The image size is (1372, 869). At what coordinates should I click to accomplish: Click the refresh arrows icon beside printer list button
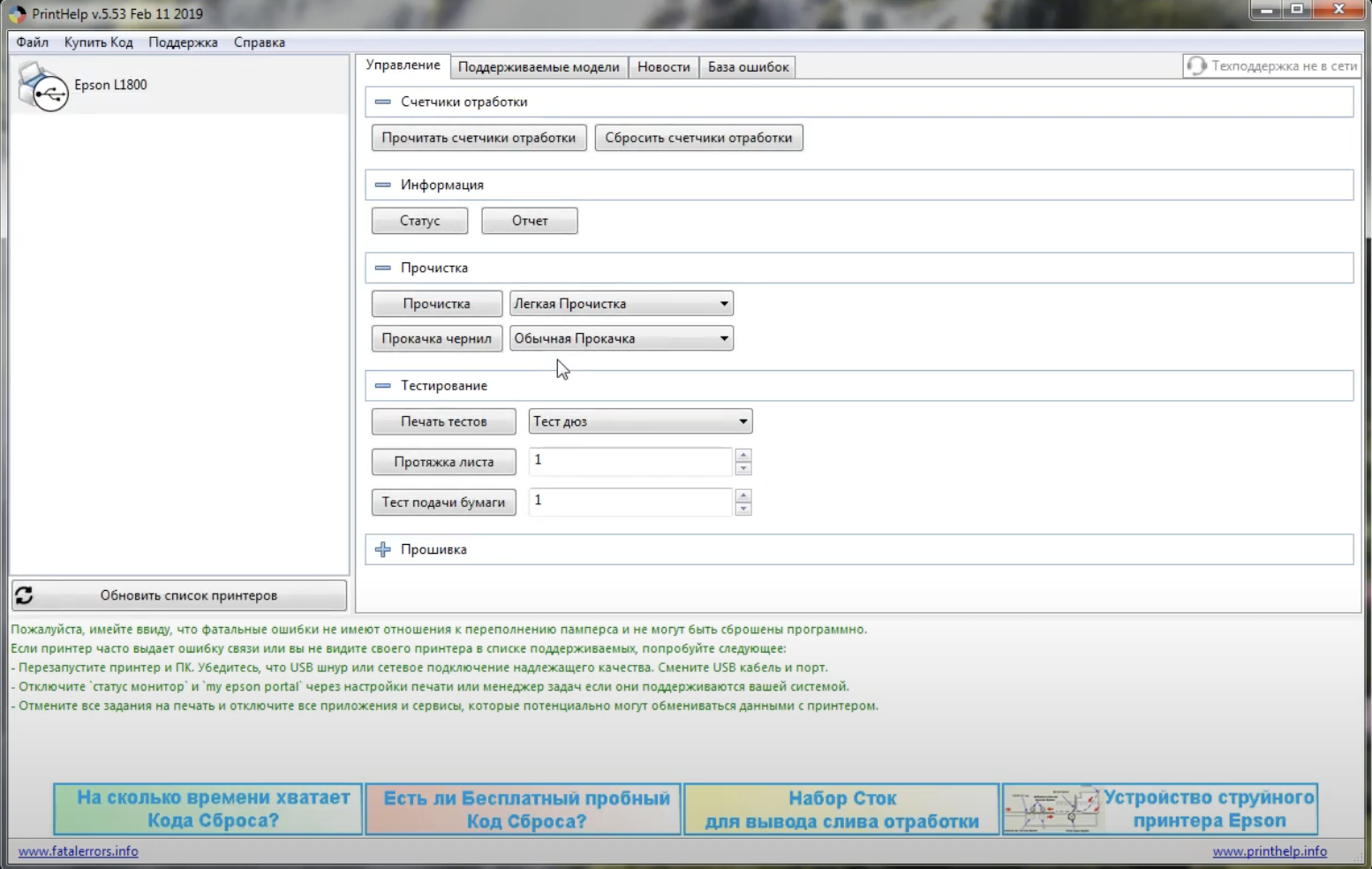(24, 595)
